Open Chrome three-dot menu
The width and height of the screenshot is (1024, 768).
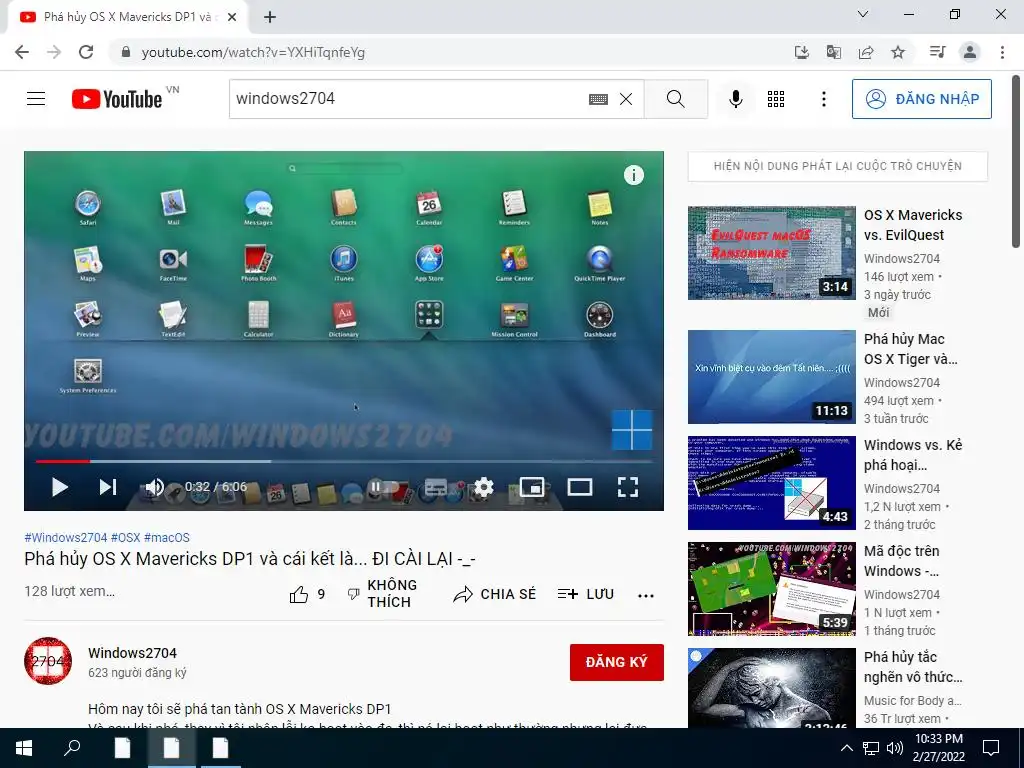tap(1002, 52)
